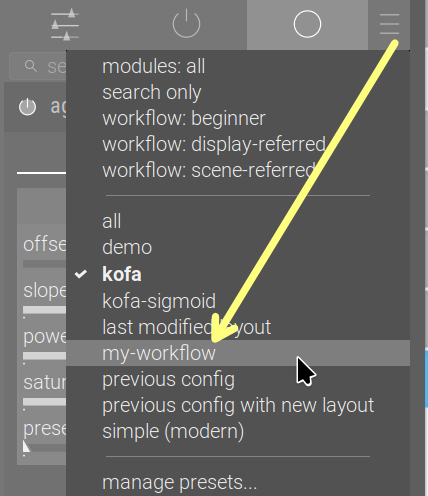The image size is (428, 496).
Task: Open the presets hamburger menu icon
Action: click(389, 24)
